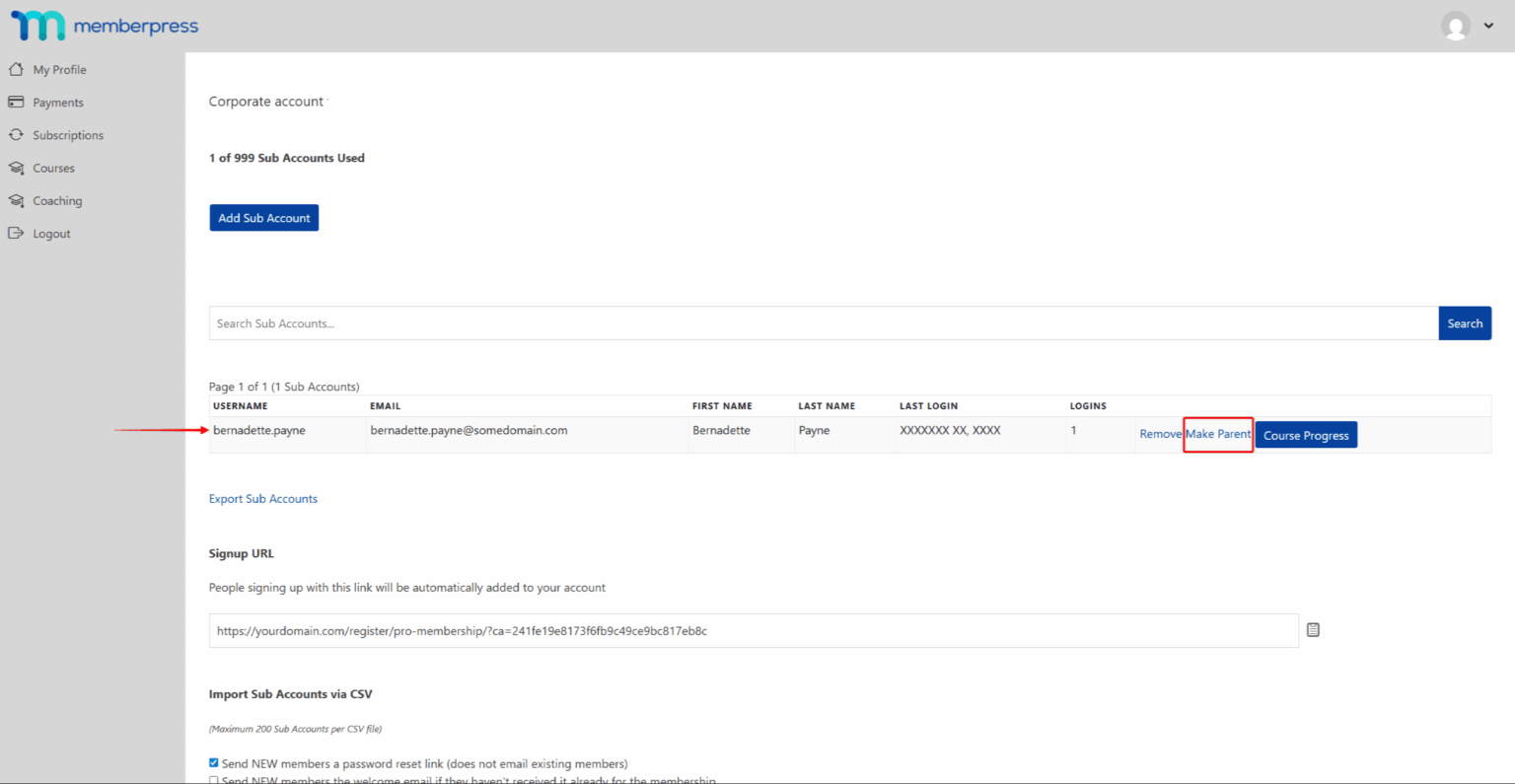Make bernadette.payne the parent account
Screen dimensions: 1515x784
click(x=1218, y=434)
